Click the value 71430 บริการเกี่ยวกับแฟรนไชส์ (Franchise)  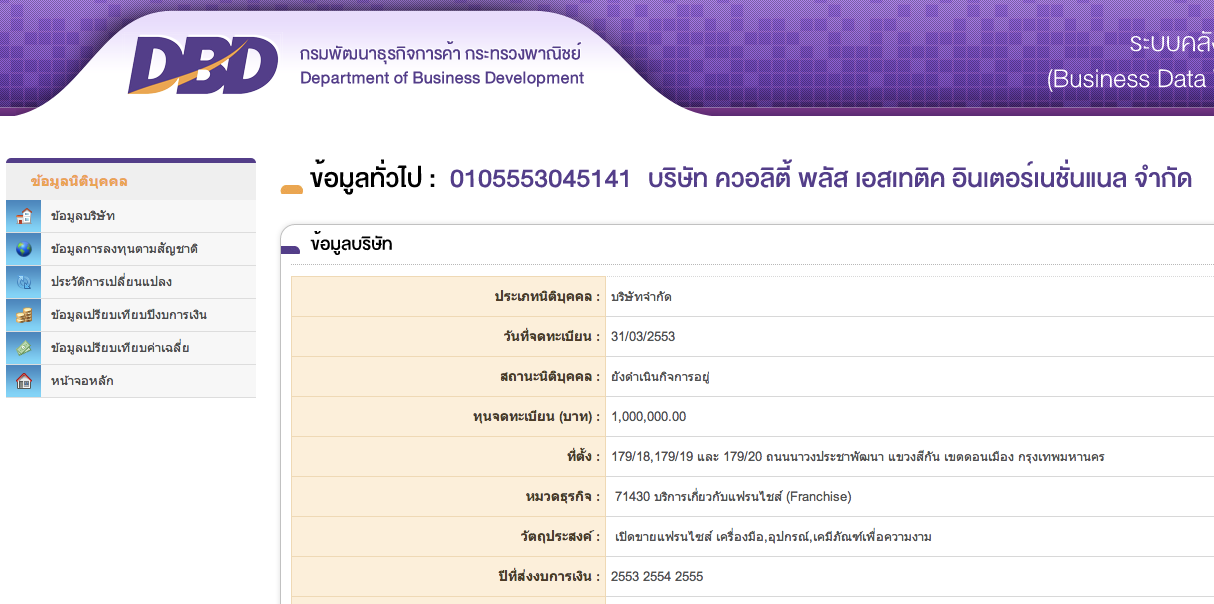733,497
